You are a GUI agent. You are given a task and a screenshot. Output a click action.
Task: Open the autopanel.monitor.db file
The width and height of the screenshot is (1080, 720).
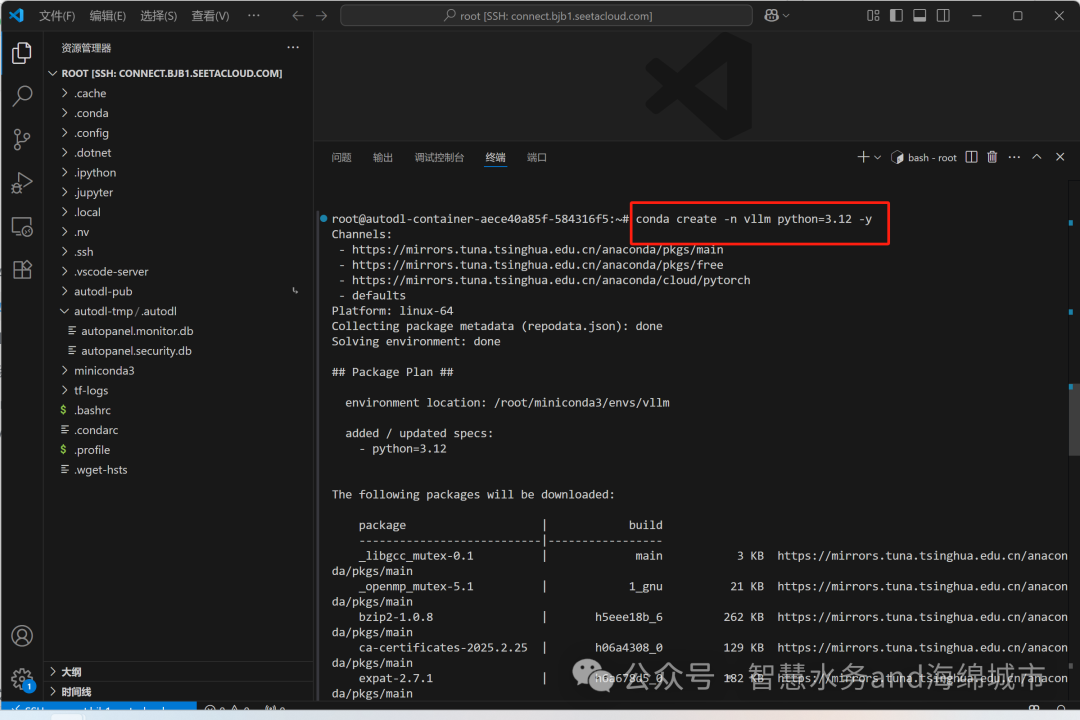(177, 331)
